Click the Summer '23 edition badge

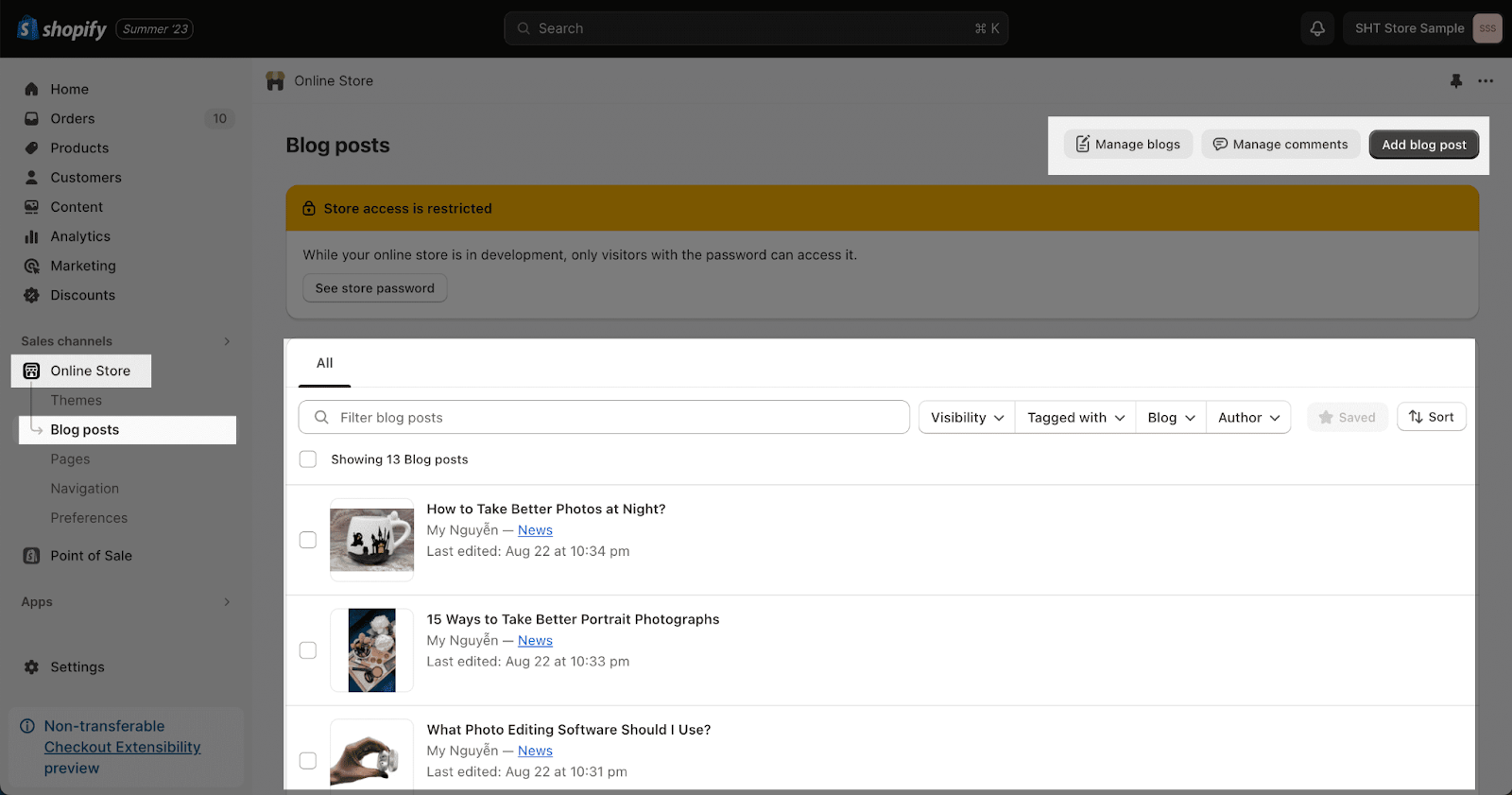[155, 29]
